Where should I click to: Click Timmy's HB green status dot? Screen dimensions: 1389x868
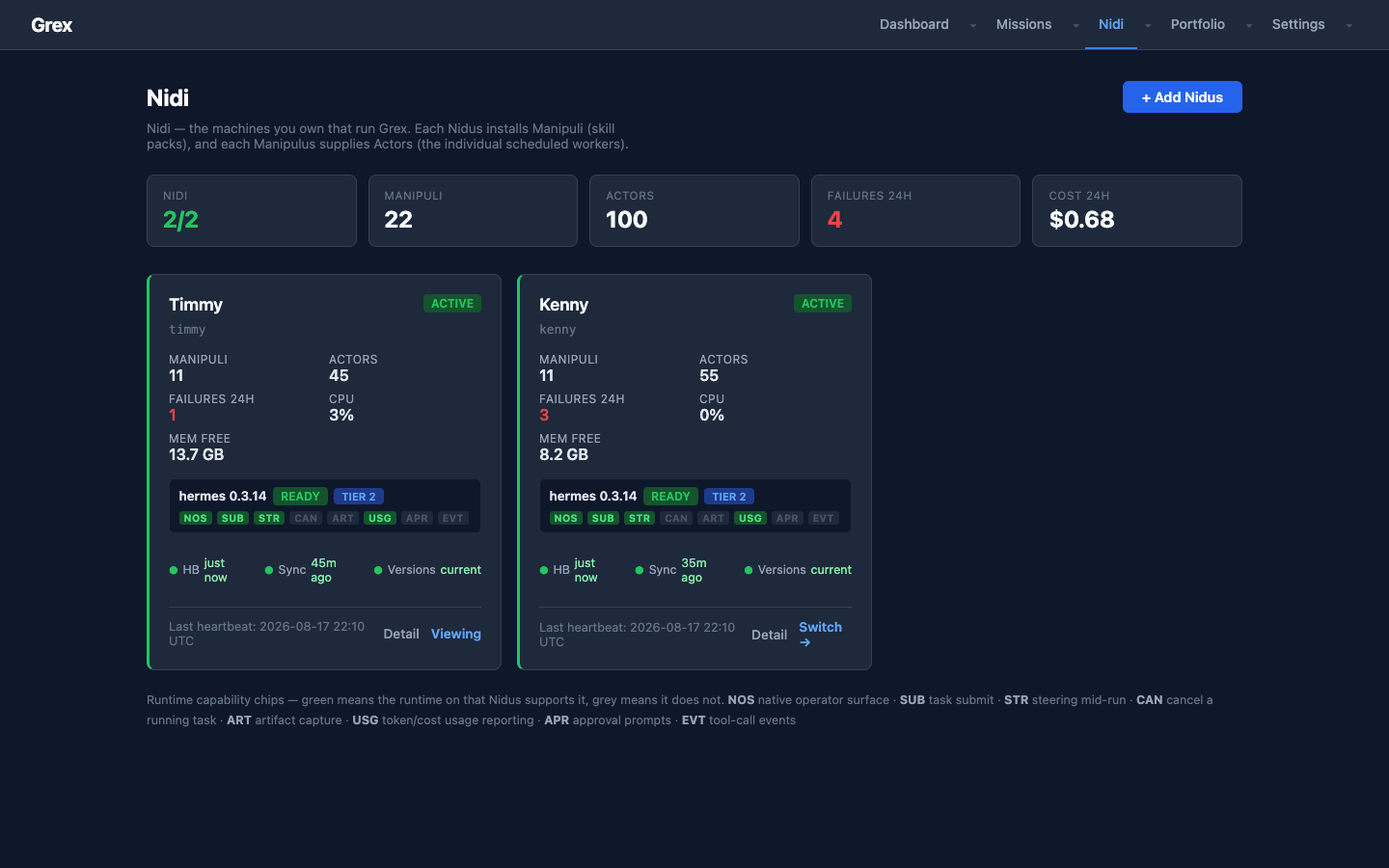tap(174, 570)
